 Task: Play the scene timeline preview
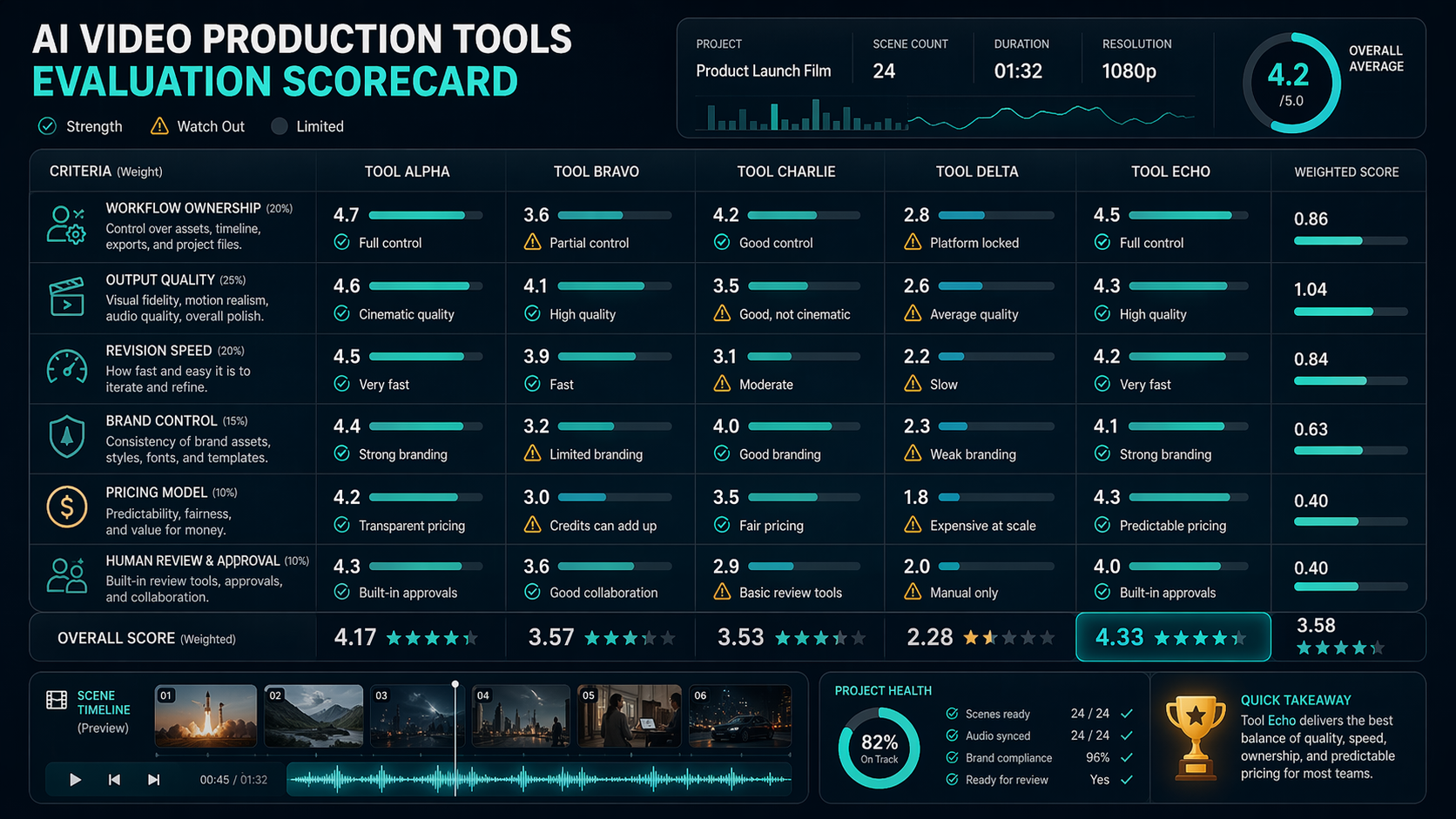coord(75,780)
